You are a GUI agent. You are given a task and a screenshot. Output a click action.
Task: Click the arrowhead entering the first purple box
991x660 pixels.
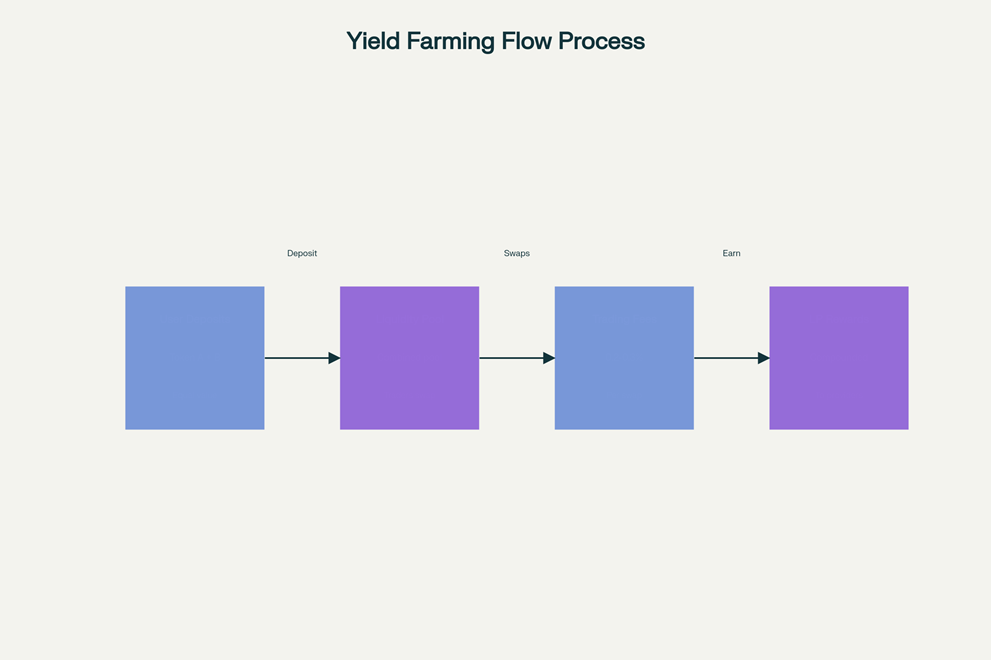pyautogui.click(x=334, y=358)
